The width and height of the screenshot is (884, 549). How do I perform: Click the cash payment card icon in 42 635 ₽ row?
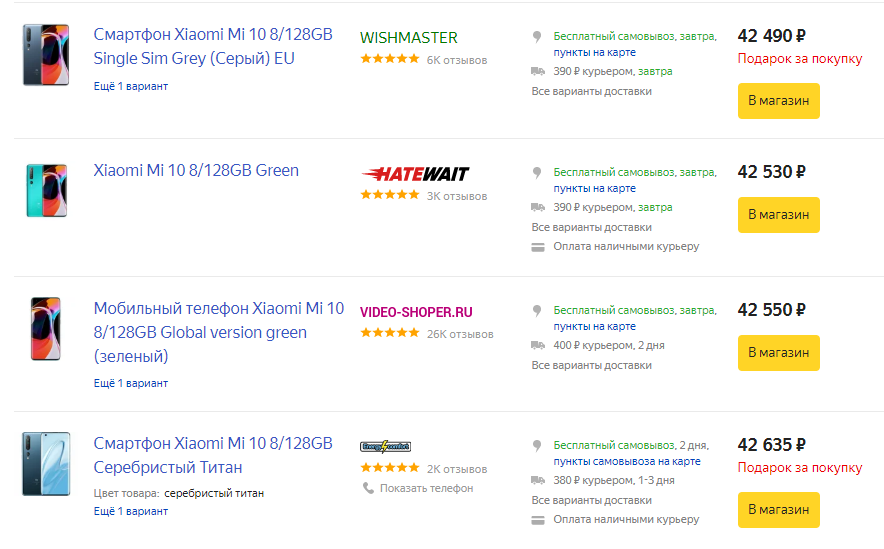538,520
